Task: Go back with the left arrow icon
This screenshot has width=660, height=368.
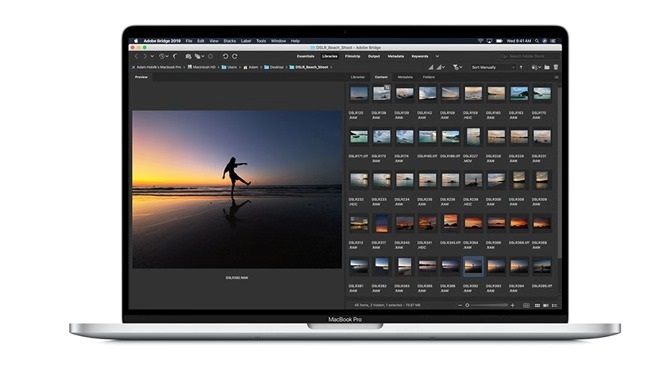Action: coord(136,56)
